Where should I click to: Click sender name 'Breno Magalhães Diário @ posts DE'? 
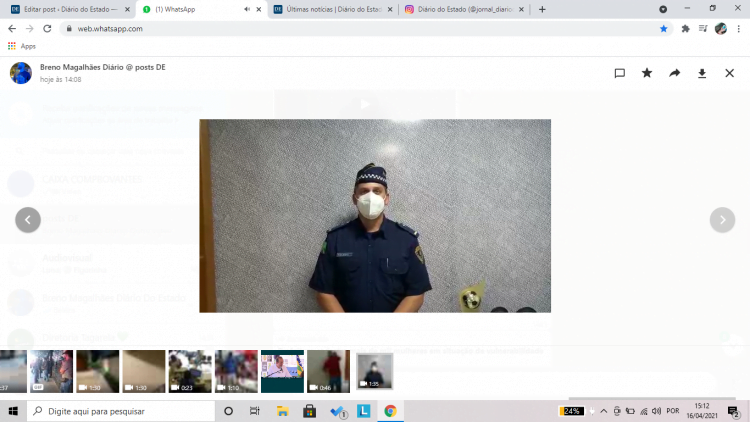tap(103, 67)
